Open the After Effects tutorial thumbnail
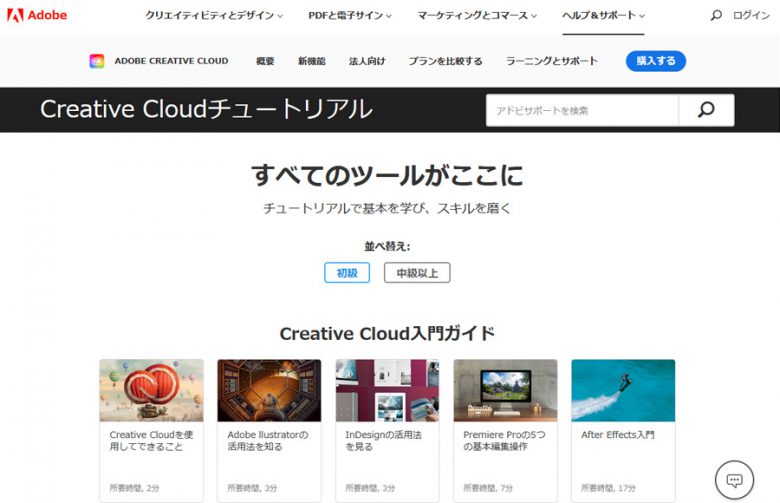 (623, 391)
